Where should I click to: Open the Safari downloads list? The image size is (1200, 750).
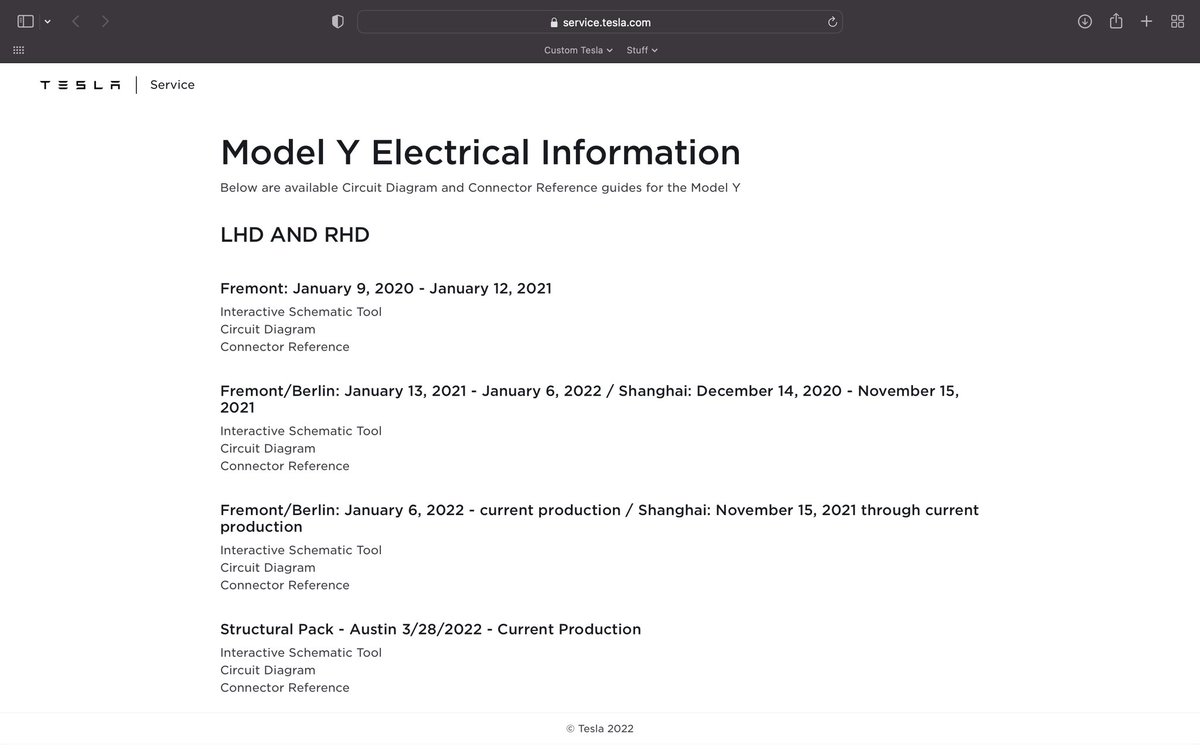pyautogui.click(x=1085, y=20)
